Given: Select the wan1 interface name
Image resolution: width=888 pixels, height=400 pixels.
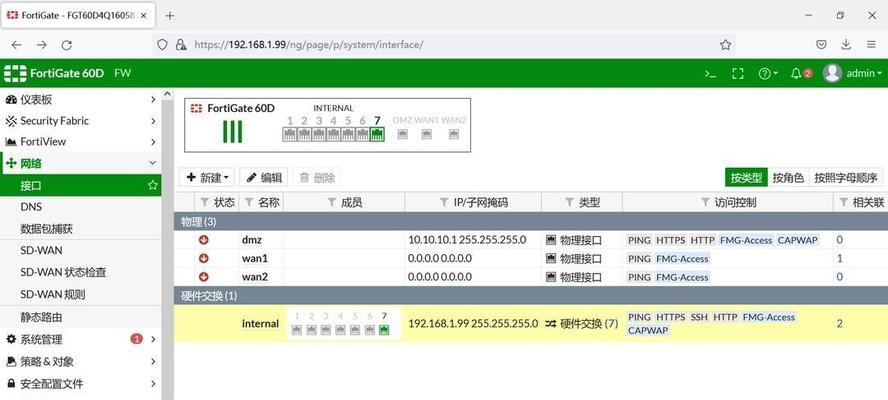Looking at the screenshot, I should click(254, 258).
